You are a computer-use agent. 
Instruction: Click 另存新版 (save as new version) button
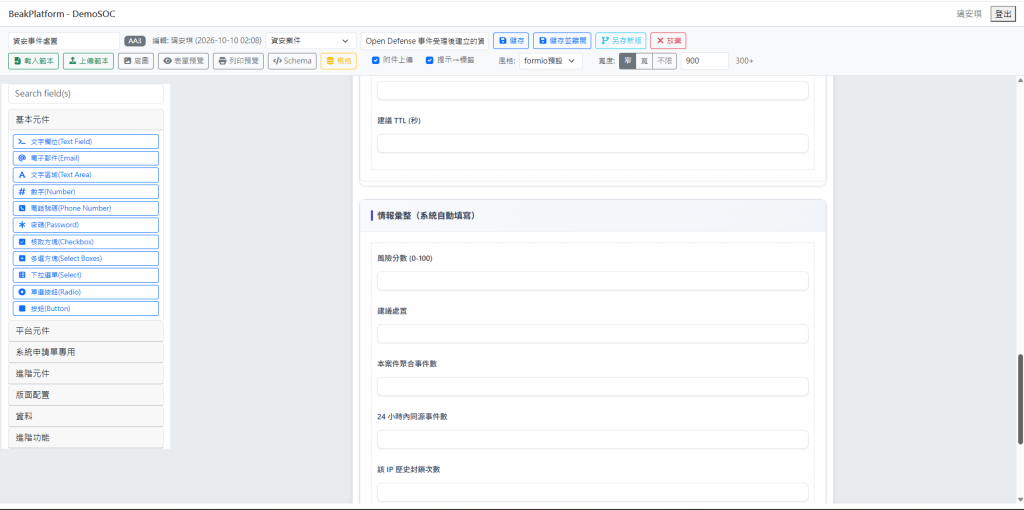(x=620, y=40)
